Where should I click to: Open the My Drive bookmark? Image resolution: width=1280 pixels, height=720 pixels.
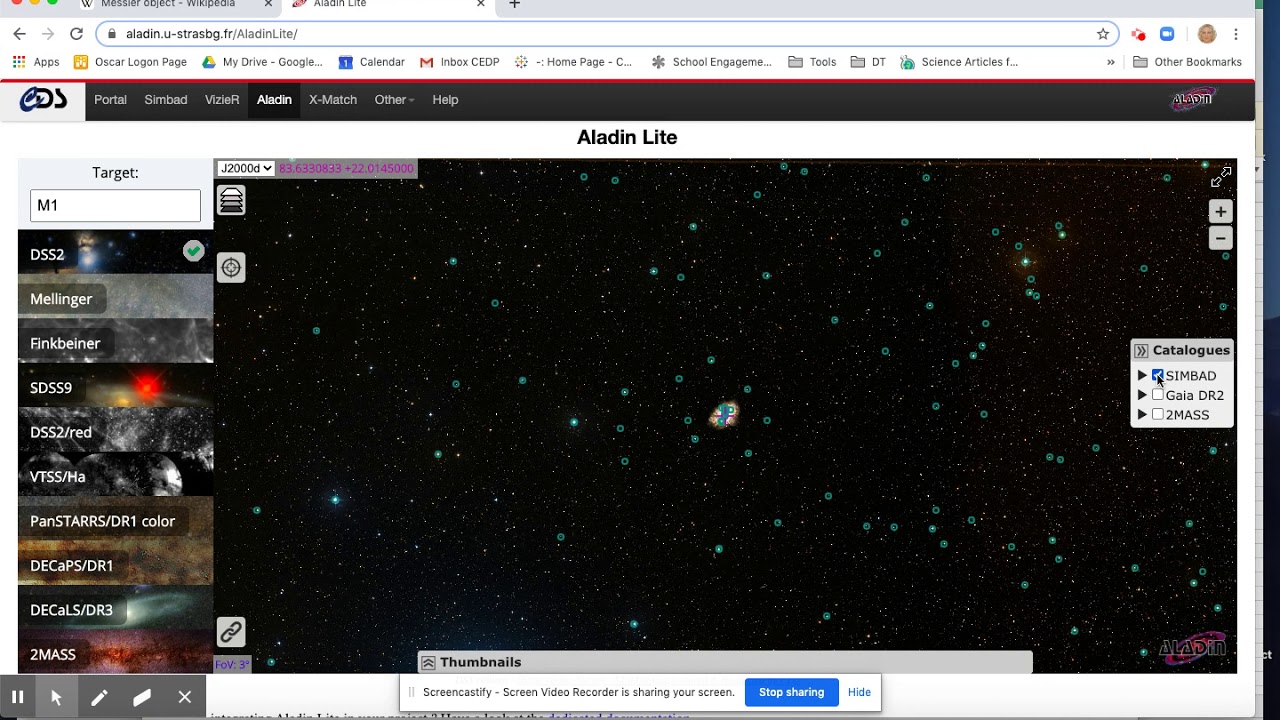[x=263, y=62]
